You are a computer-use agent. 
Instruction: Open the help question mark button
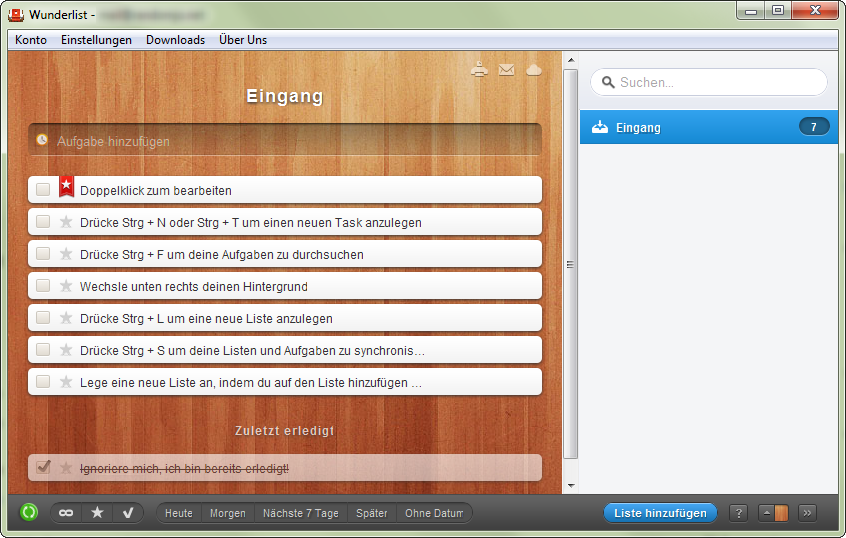(x=738, y=513)
